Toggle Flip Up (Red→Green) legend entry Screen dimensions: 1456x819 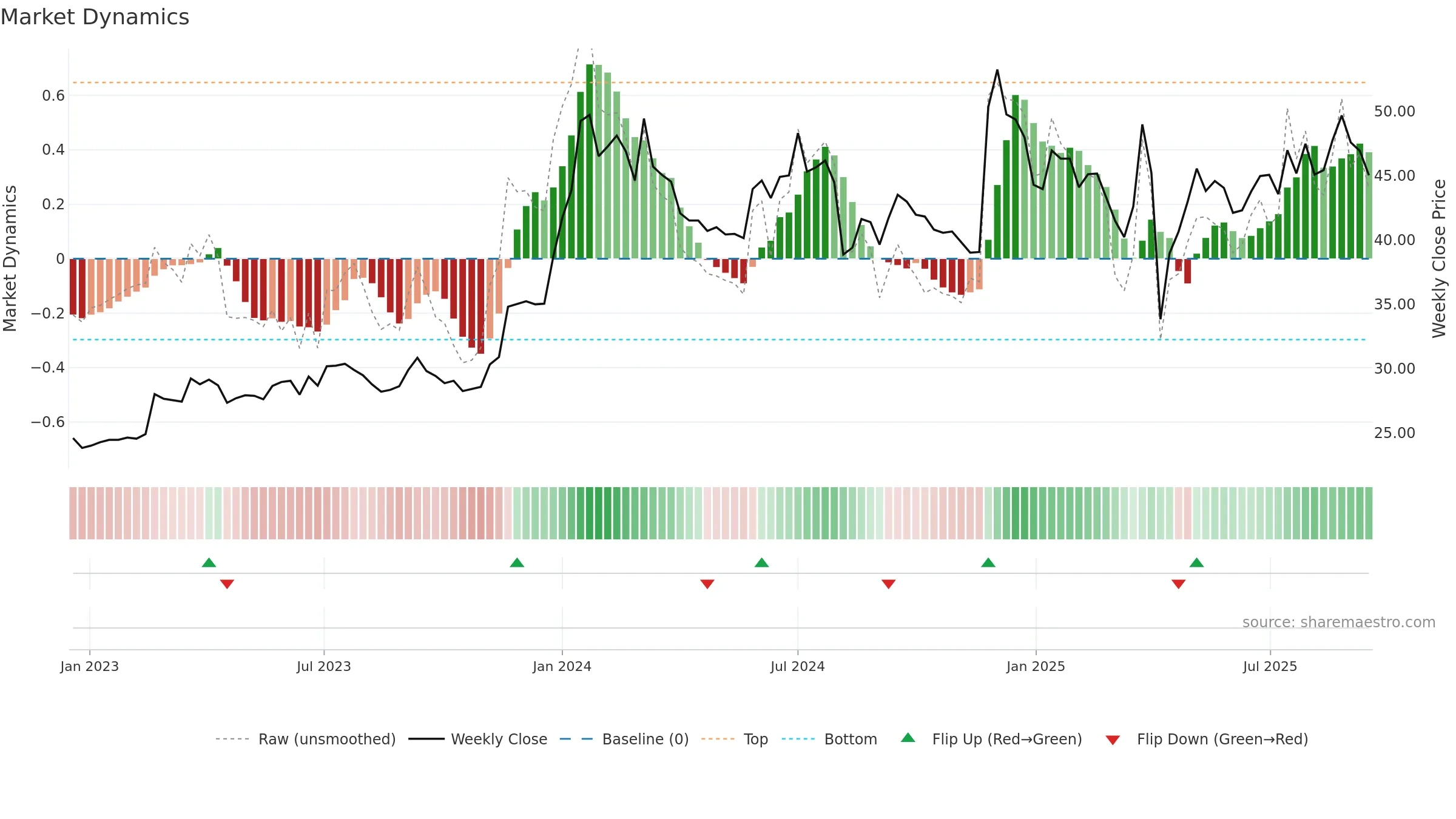(x=991, y=739)
